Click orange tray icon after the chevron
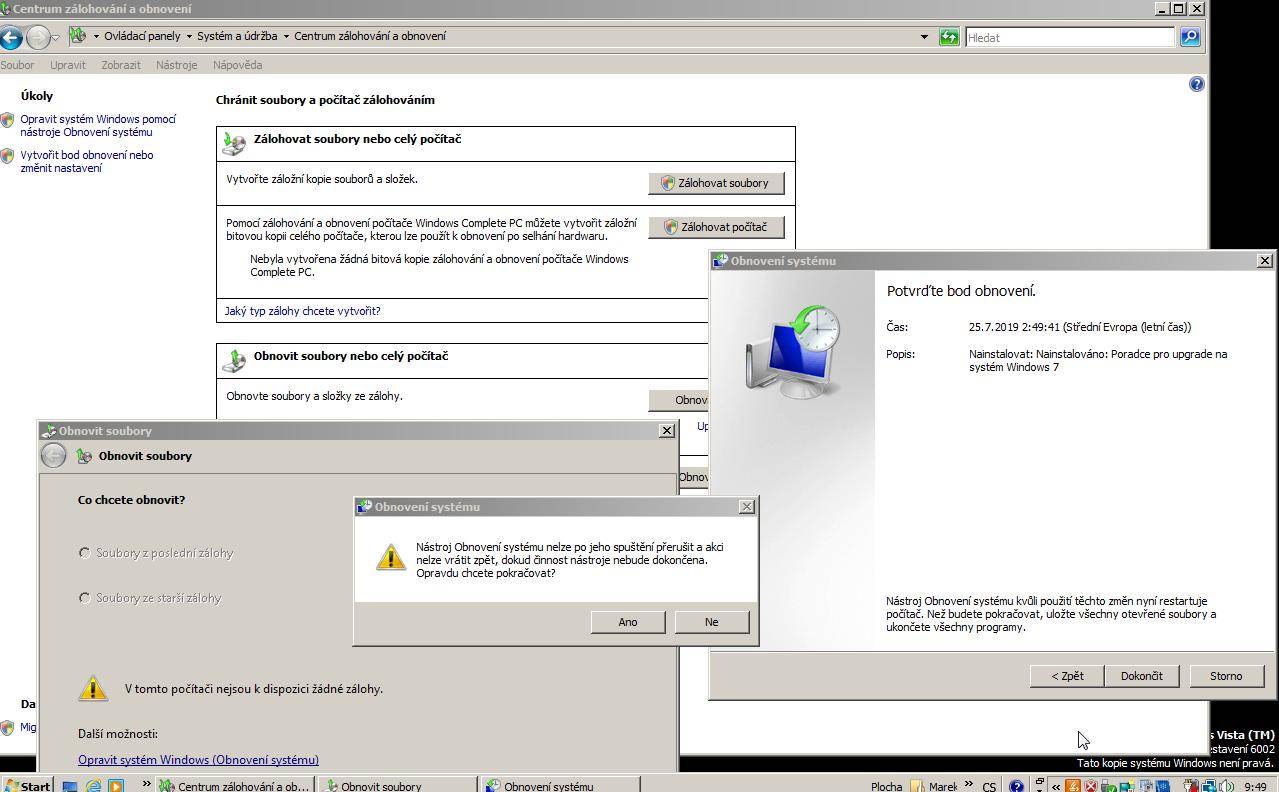 (x=1073, y=786)
